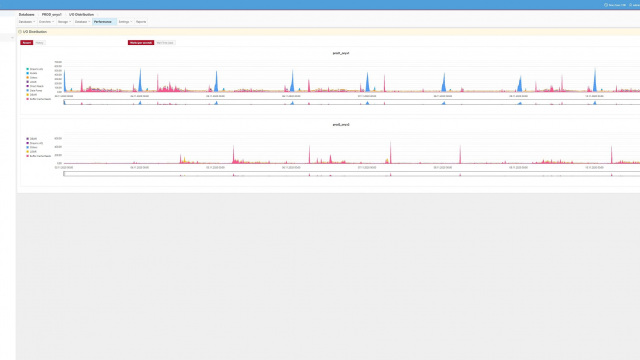Toggle the pink Buffer legend in first chart
The width and height of the screenshot is (640, 360).
(39, 99)
